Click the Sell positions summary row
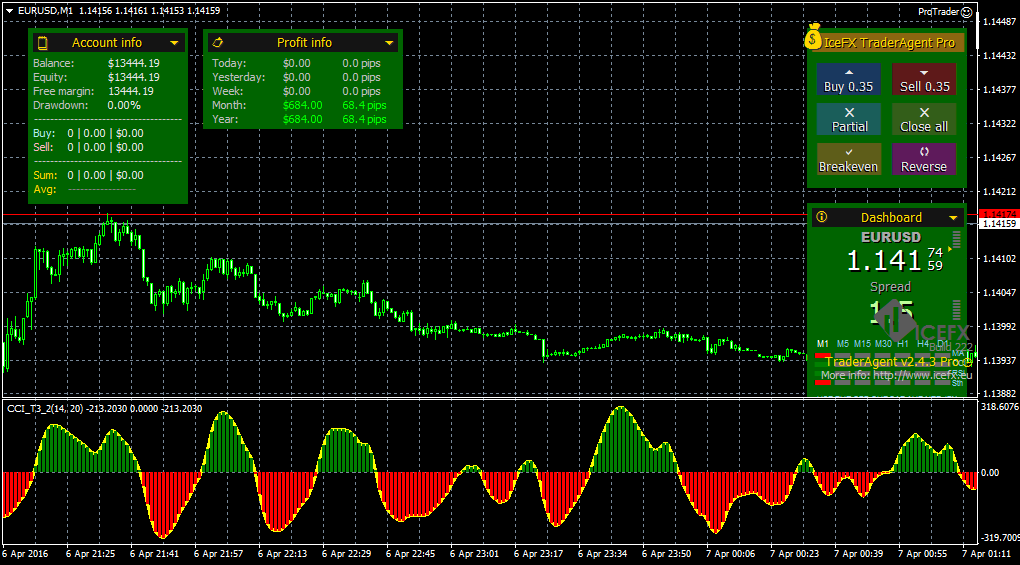1020x565 pixels. 88,147
